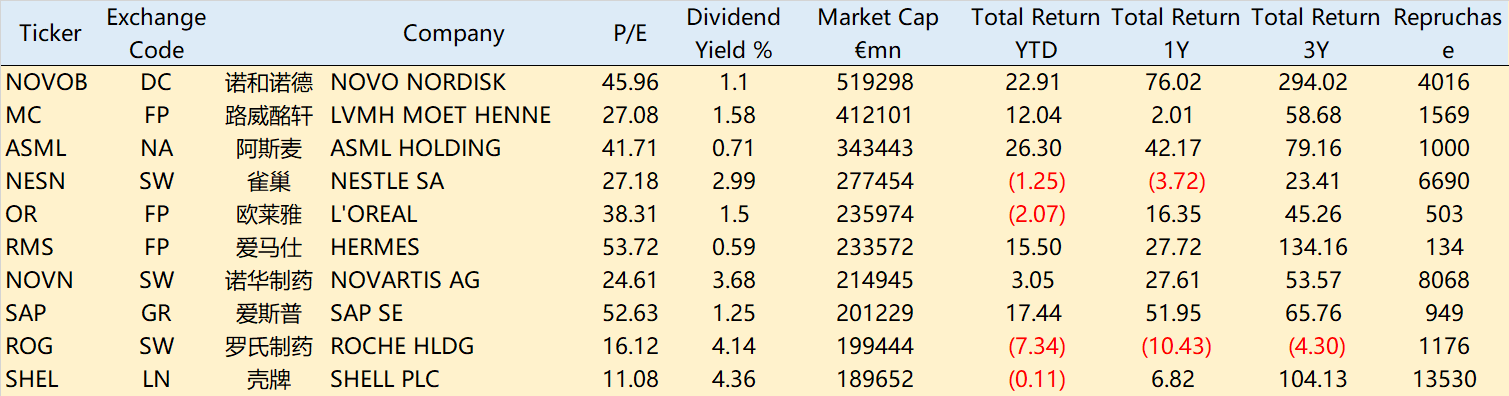
Task: Click NOVARTIS AG dividend yield 3.68
Action: tap(733, 280)
